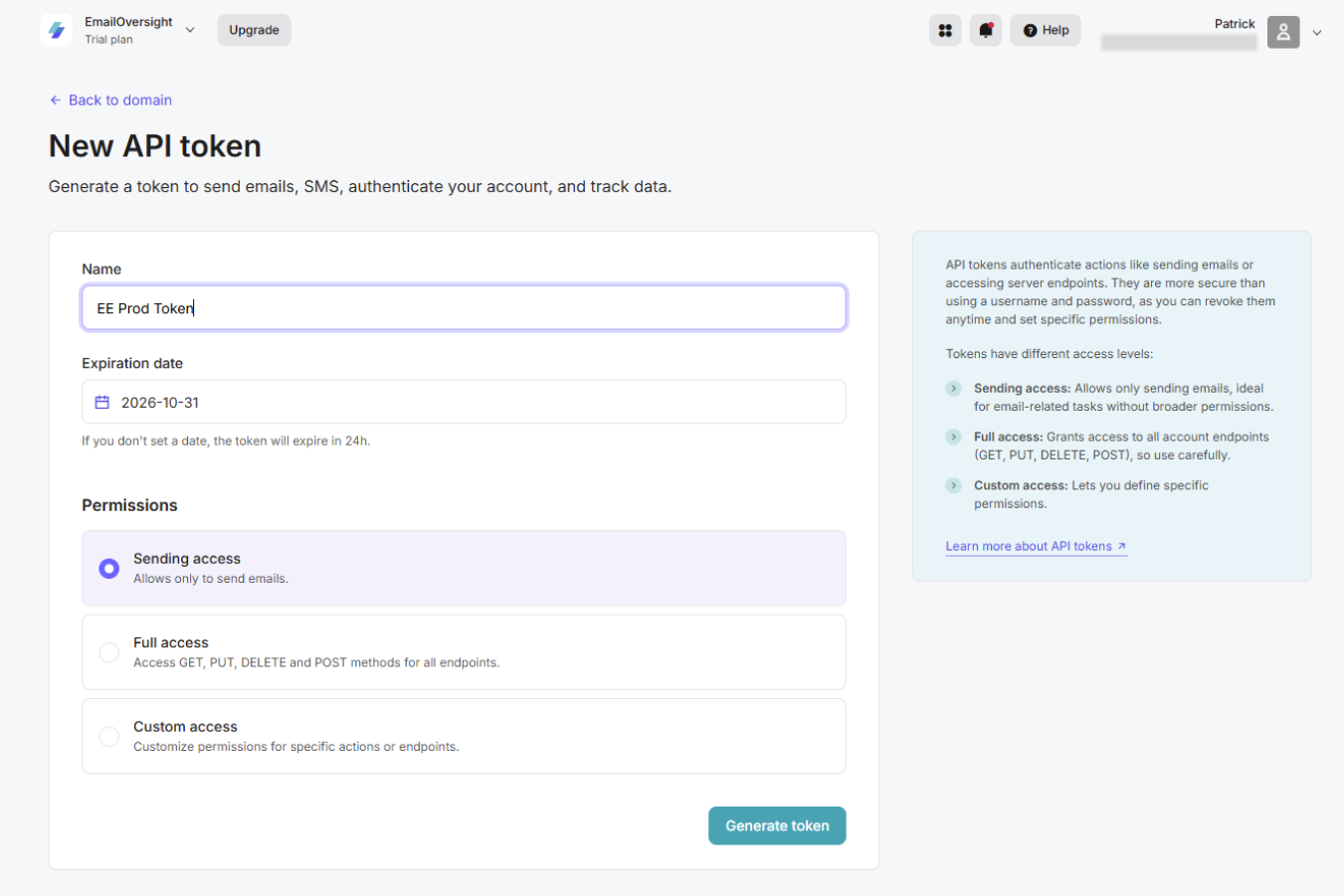
Task: Select the Full access radio option
Action: tap(109, 652)
